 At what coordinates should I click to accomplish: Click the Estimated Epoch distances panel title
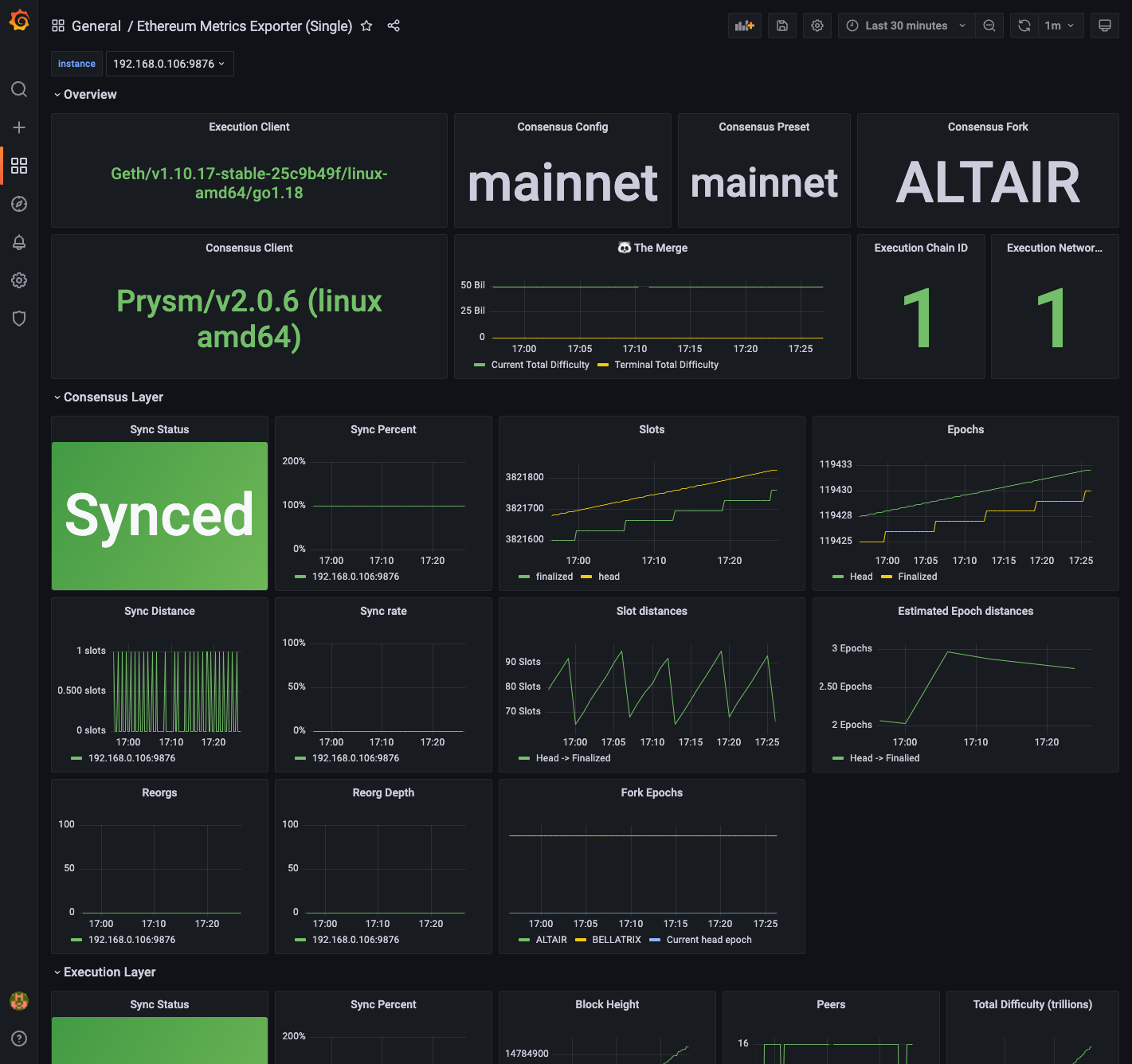pyautogui.click(x=966, y=611)
